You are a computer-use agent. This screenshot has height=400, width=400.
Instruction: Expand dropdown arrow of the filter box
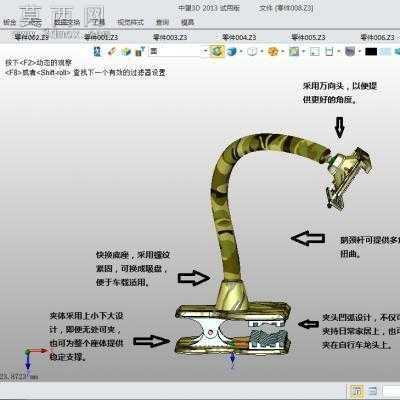(x=205, y=51)
